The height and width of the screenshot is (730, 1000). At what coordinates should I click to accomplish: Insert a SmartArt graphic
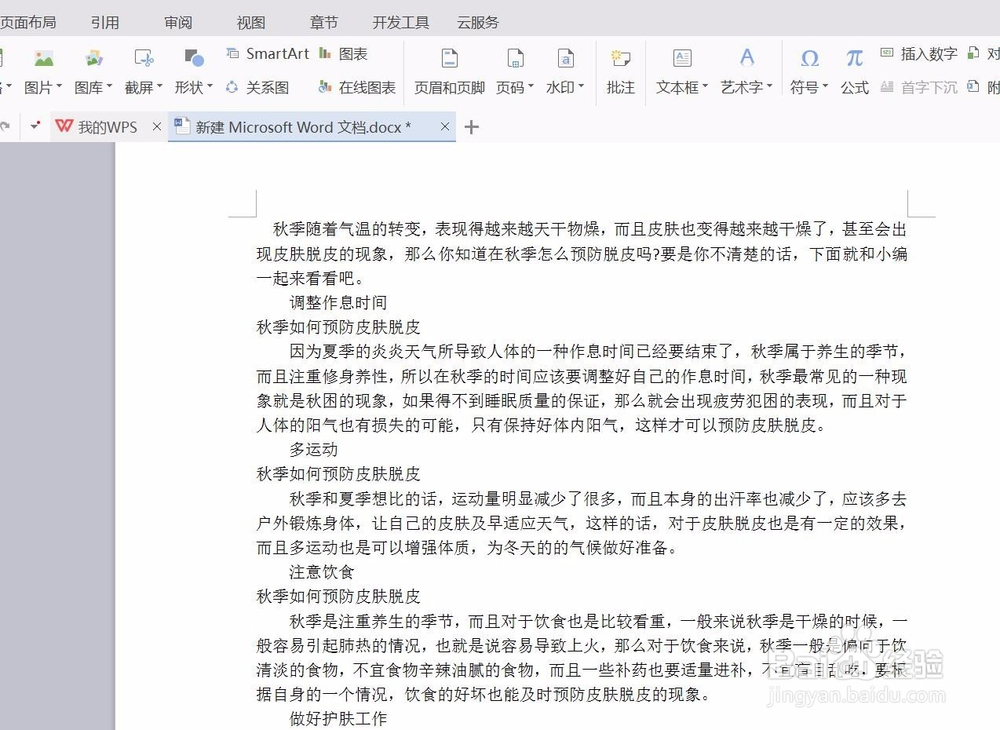pyautogui.click(x=267, y=54)
